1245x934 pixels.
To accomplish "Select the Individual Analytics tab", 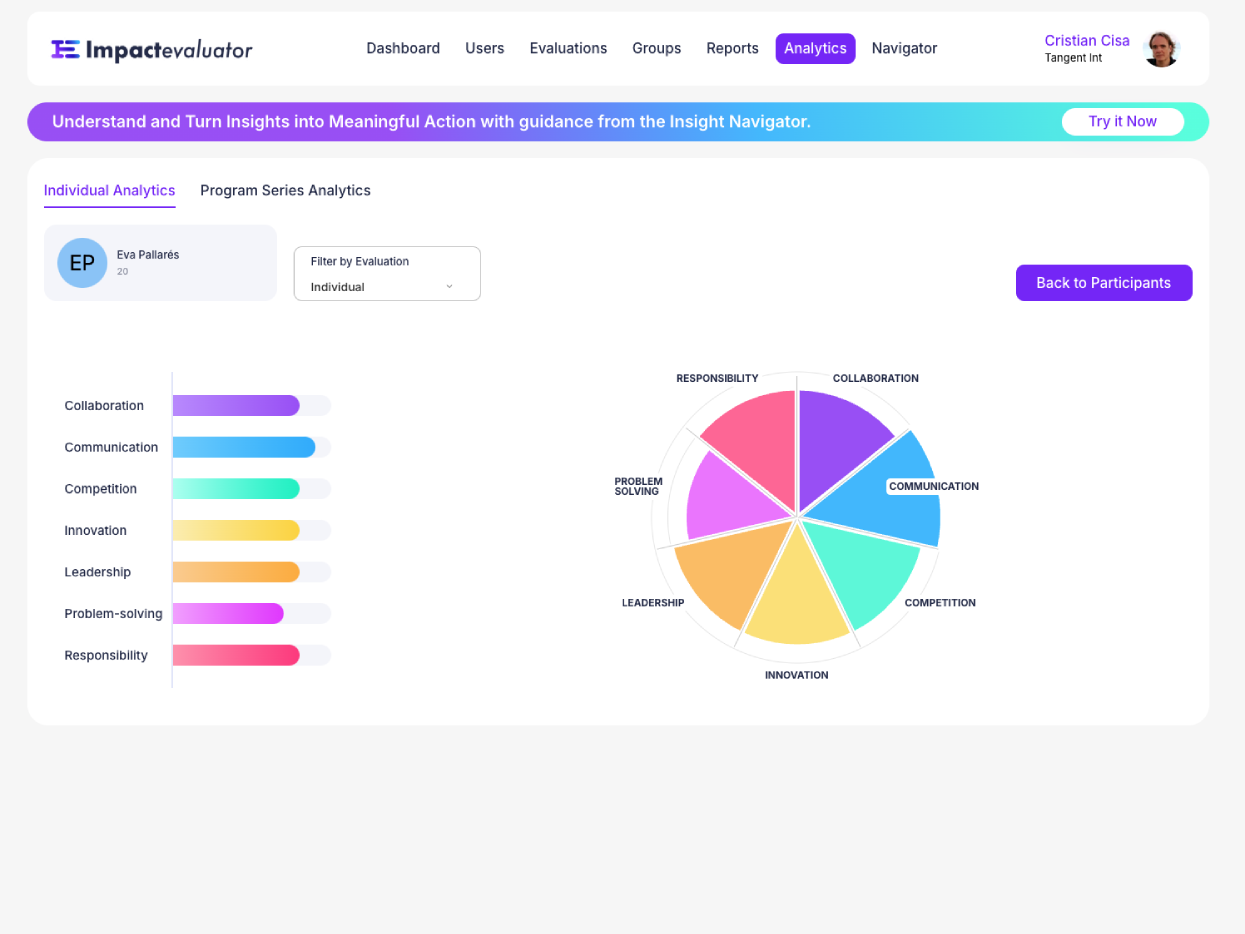I will [x=109, y=190].
